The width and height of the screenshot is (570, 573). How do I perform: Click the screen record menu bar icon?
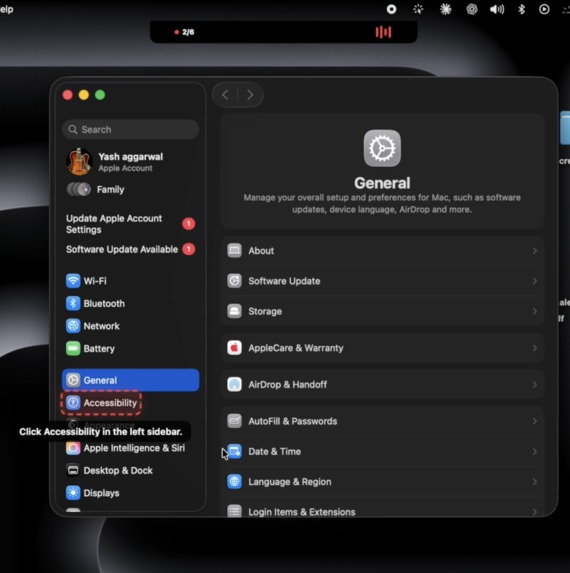(x=391, y=9)
